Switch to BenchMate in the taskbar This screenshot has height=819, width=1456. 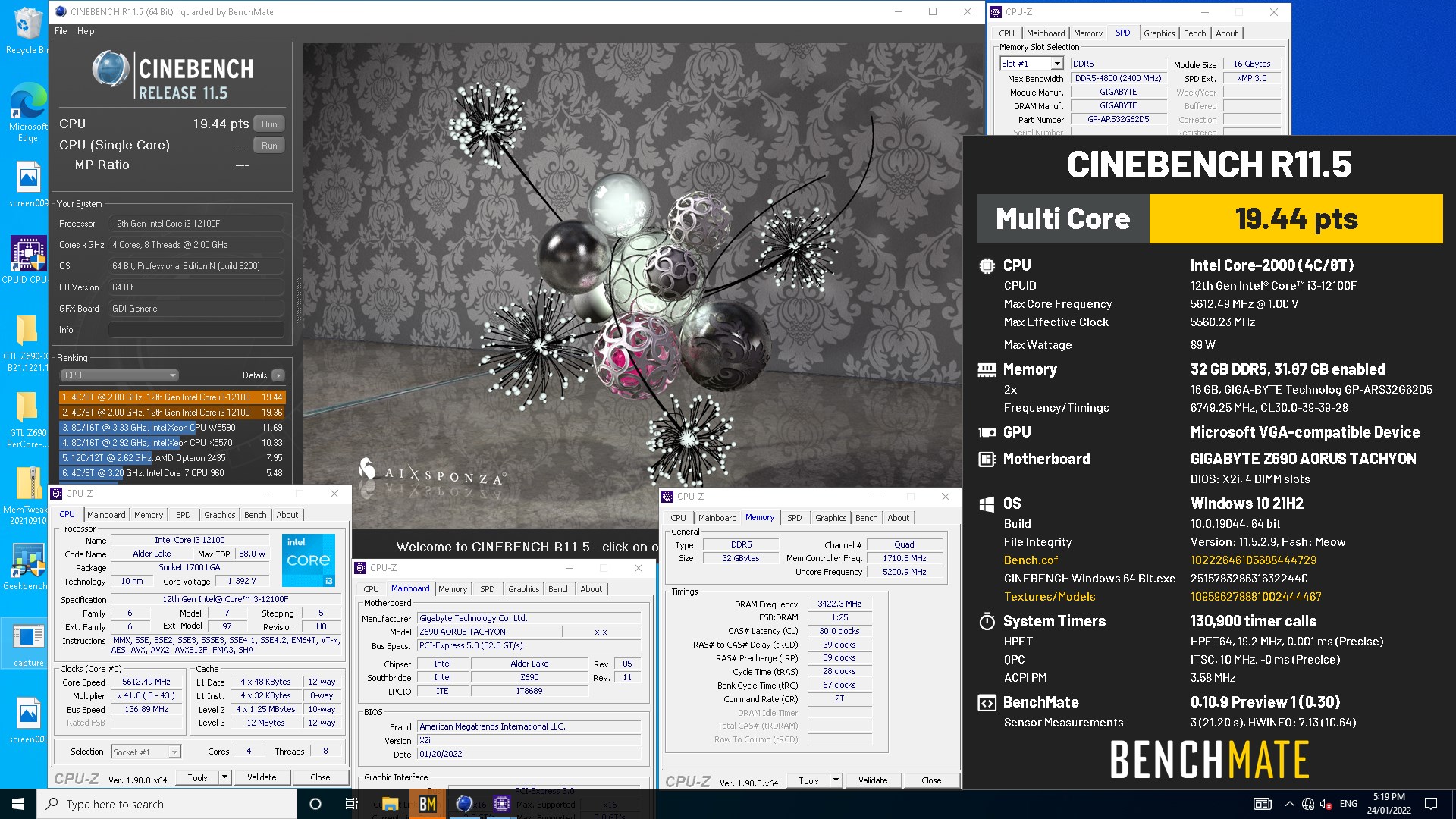click(428, 804)
